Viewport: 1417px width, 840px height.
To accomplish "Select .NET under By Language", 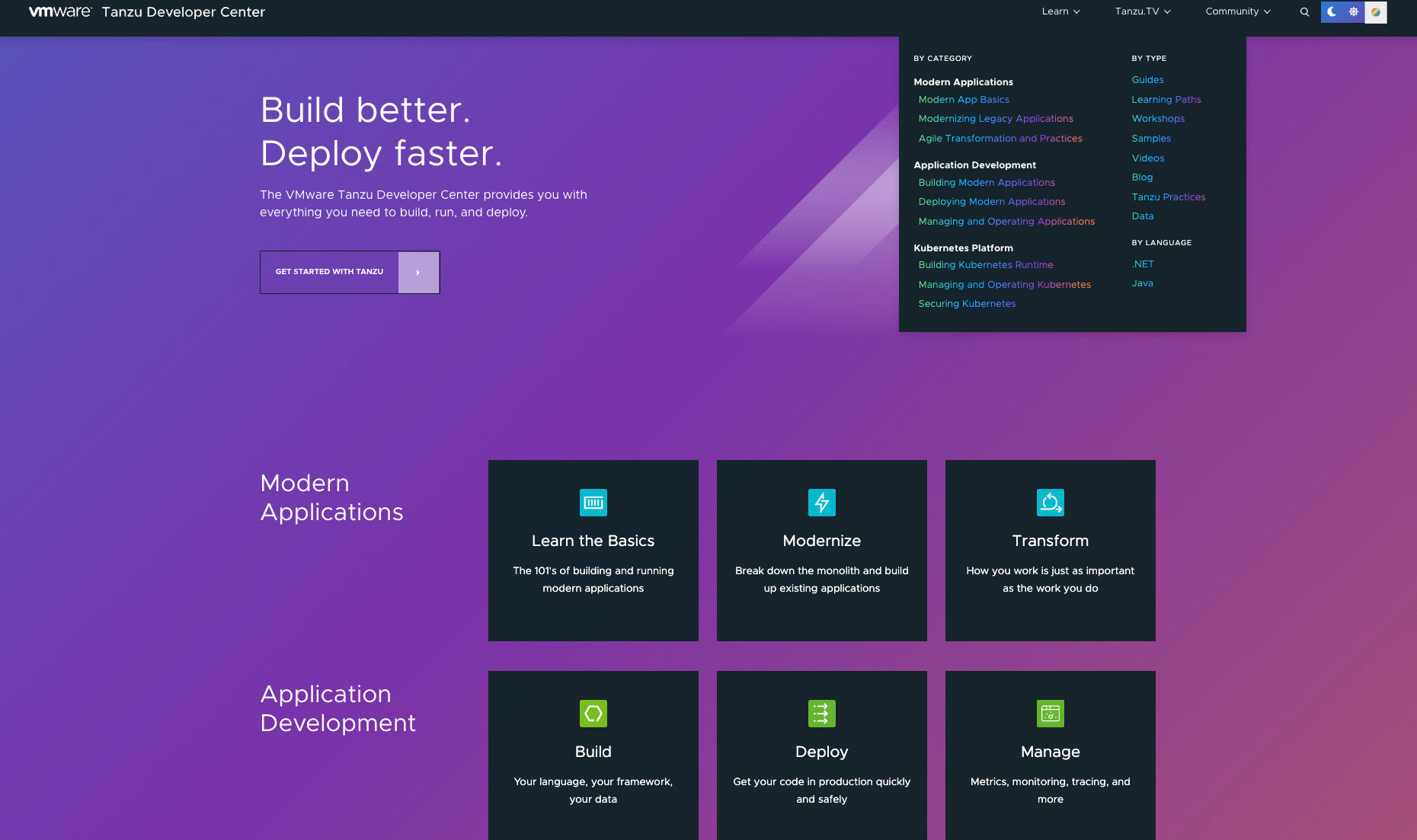I will pyautogui.click(x=1143, y=264).
